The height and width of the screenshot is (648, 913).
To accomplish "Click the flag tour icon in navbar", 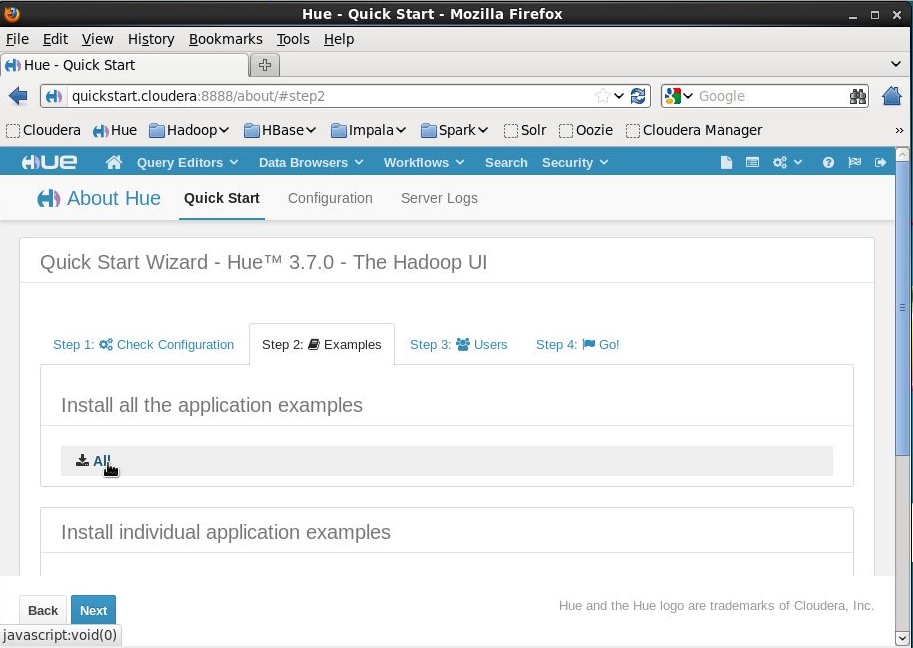I will pyautogui.click(x=854, y=162).
